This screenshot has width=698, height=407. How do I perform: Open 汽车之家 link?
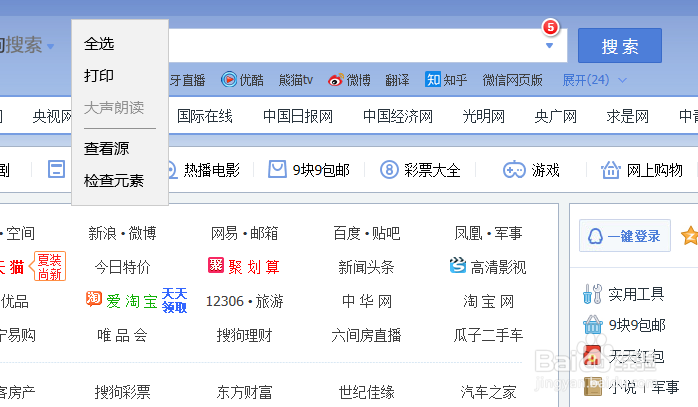[488, 392]
